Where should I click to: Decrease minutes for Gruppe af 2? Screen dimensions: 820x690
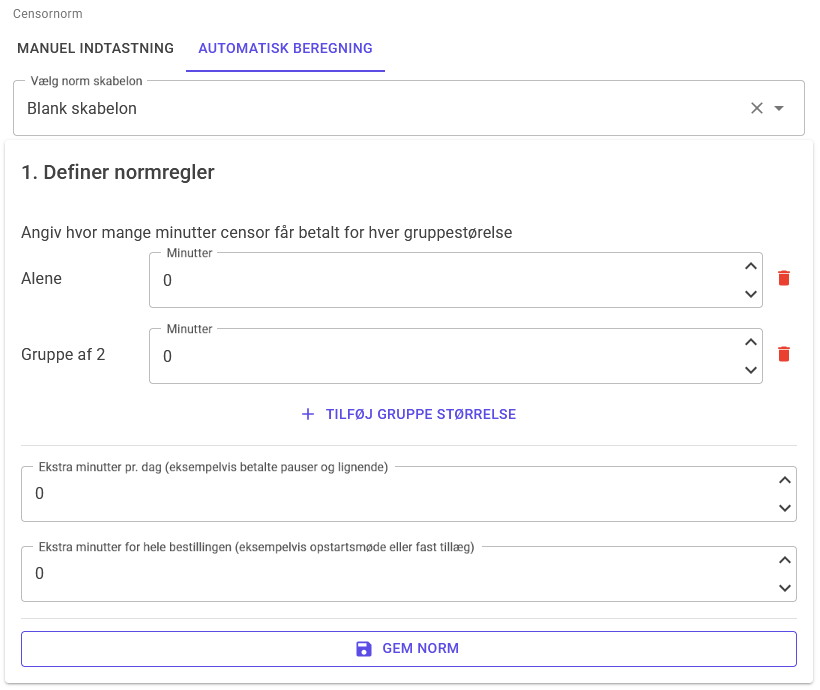point(751,370)
